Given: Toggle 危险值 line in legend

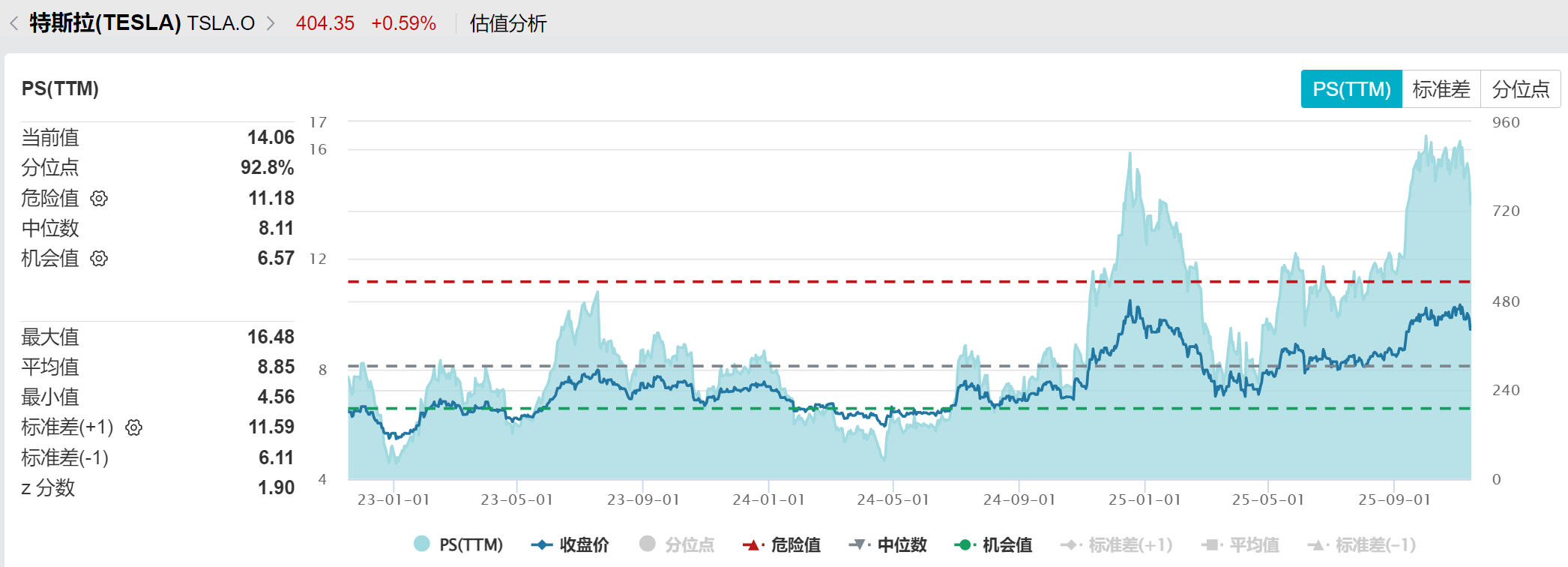Looking at the screenshot, I should click(782, 544).
